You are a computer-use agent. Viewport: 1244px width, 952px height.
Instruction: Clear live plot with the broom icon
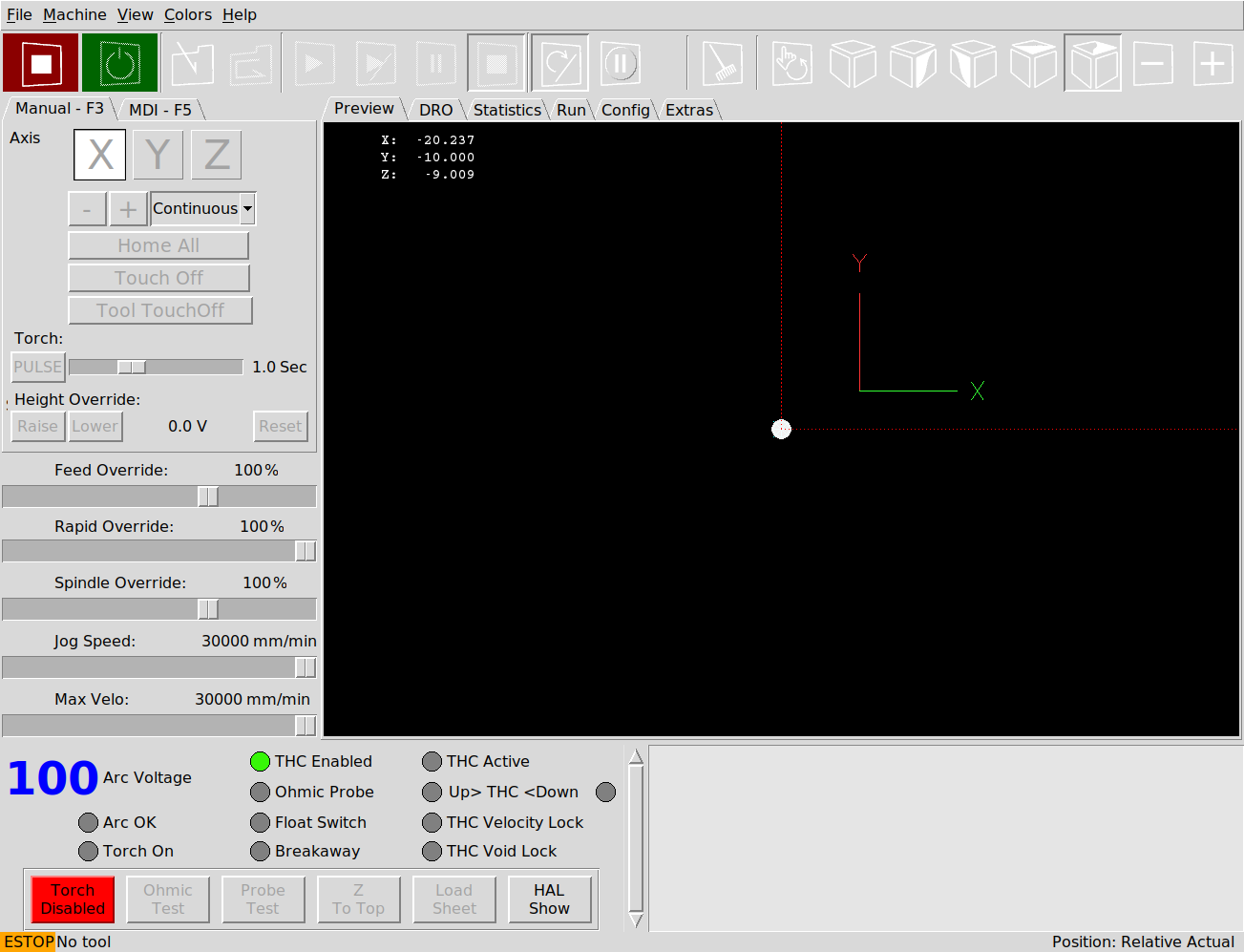tap(723, 64)
